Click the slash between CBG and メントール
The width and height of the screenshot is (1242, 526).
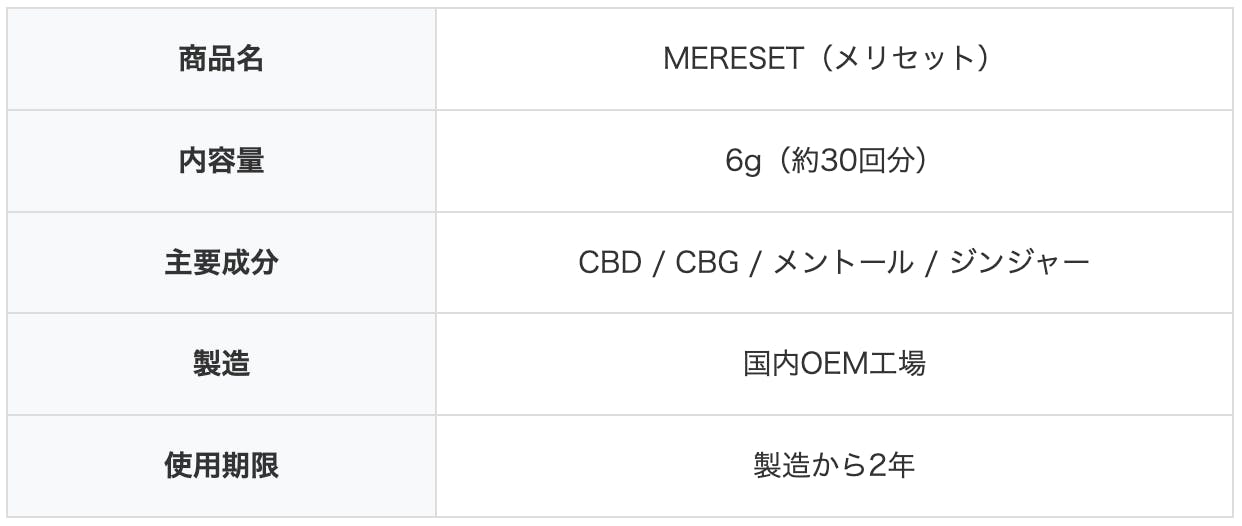point(757,263)
